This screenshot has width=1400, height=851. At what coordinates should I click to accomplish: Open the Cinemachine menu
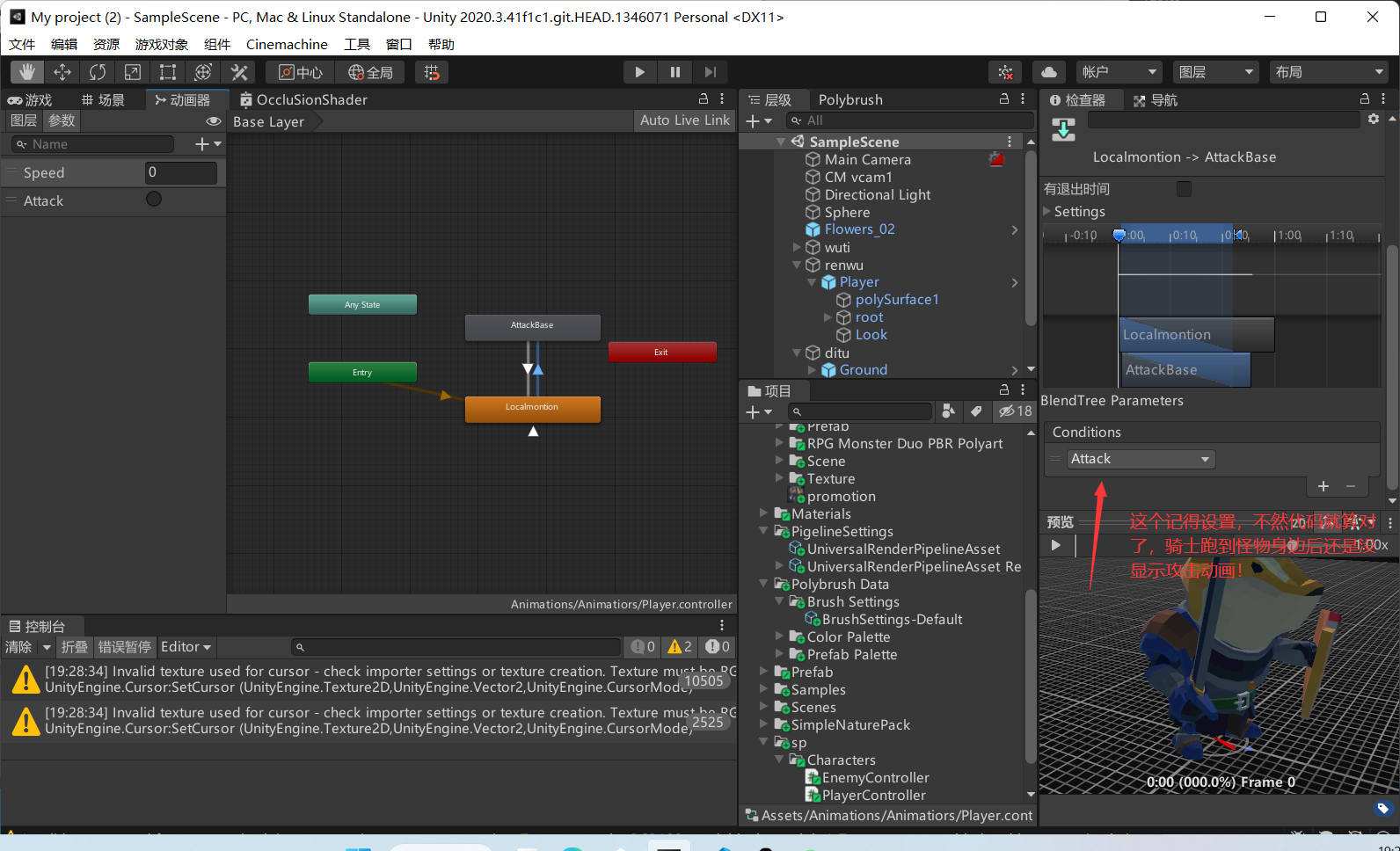point(286,44)
